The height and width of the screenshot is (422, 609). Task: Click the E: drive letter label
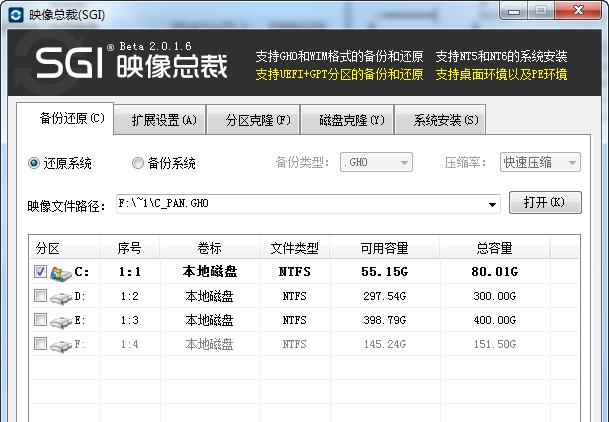[x=80, y=320]
